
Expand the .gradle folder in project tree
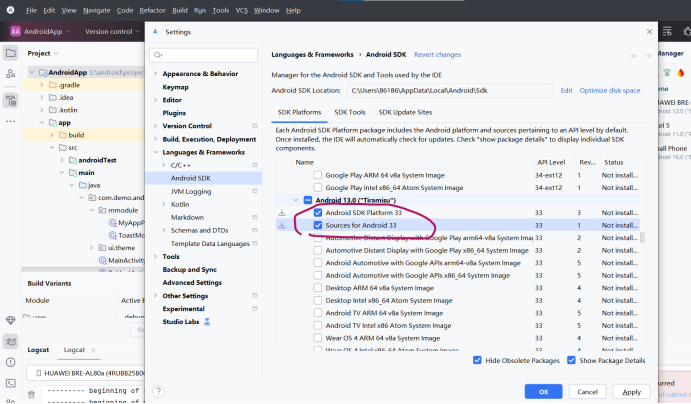pyautogui.click(x=42, y=85)
